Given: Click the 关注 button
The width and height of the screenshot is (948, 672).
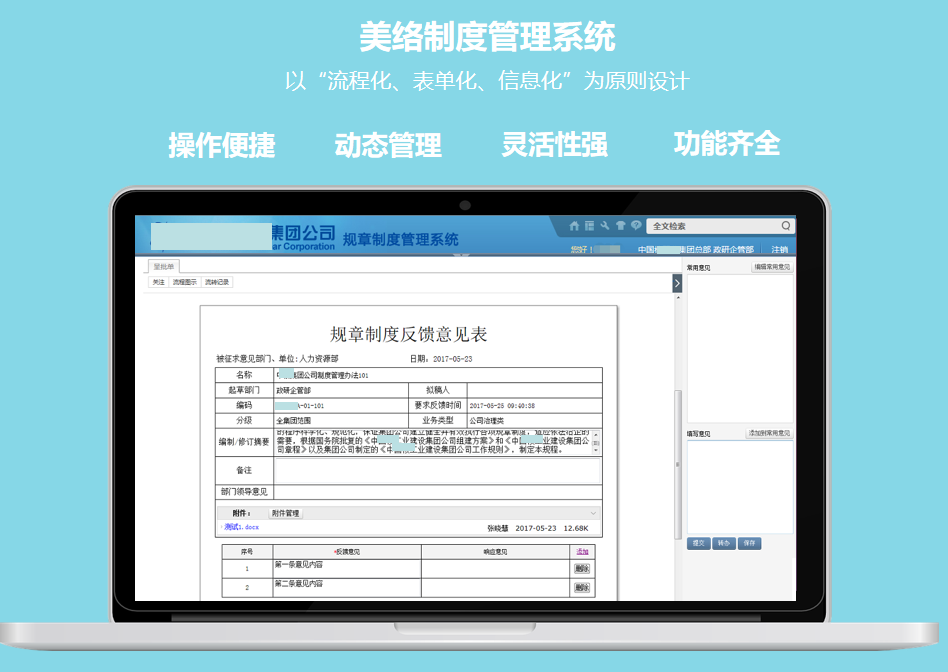Looking at the screenshot, I should pyautogui.click(x=158, y=283).
